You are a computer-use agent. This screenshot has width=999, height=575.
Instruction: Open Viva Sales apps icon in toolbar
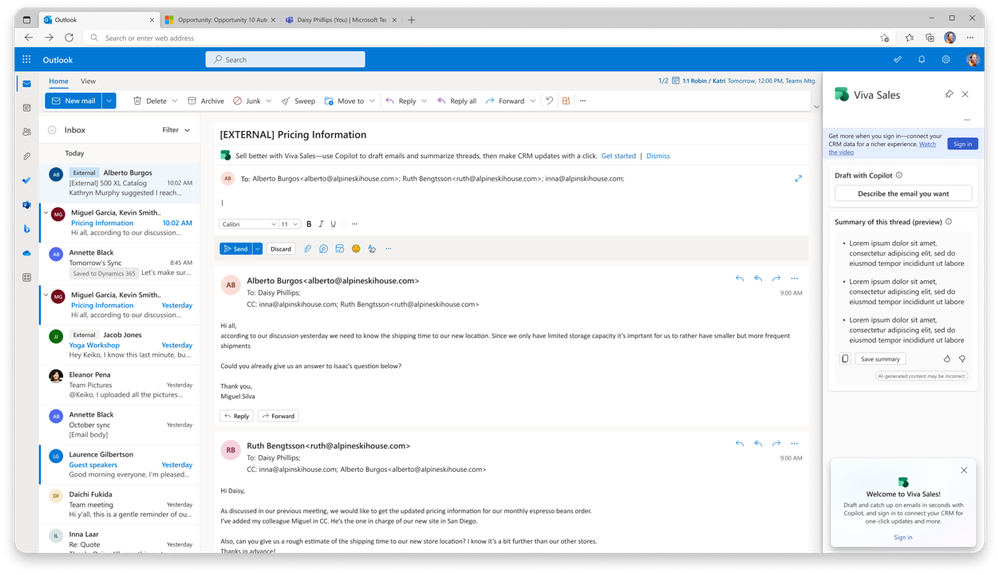(566, 101)
